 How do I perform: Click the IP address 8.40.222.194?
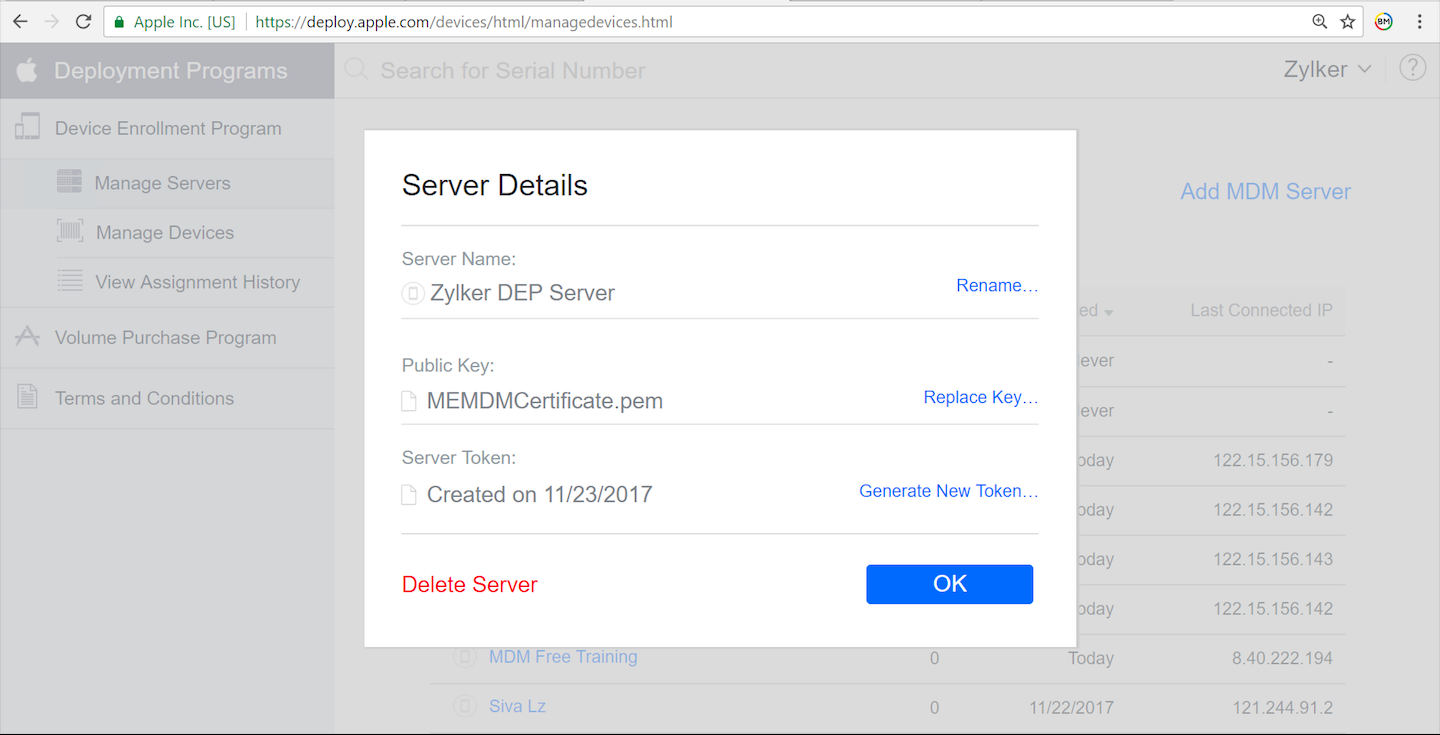point(1281,658)
